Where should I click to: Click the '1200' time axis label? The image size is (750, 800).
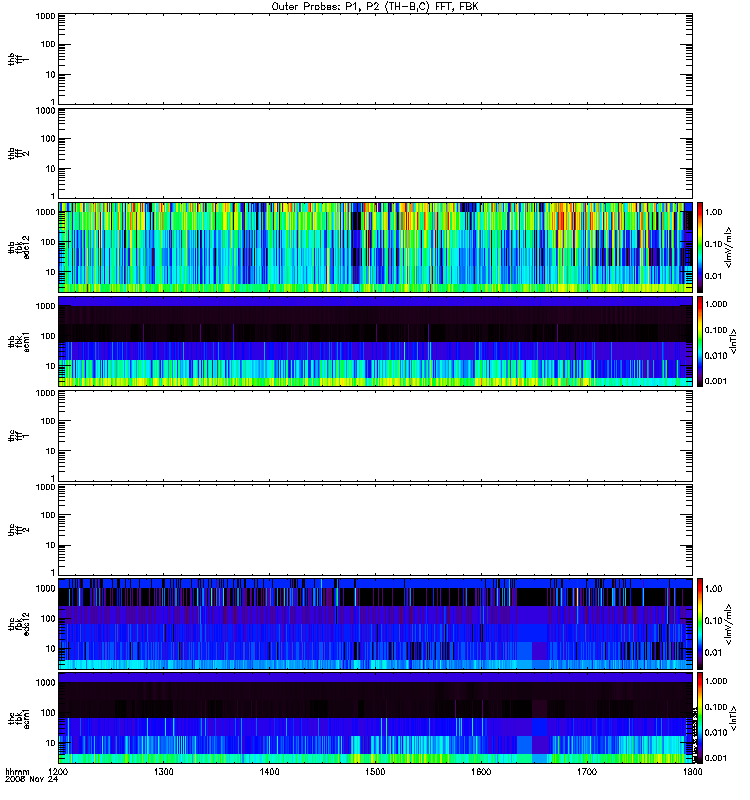point(58,772)
